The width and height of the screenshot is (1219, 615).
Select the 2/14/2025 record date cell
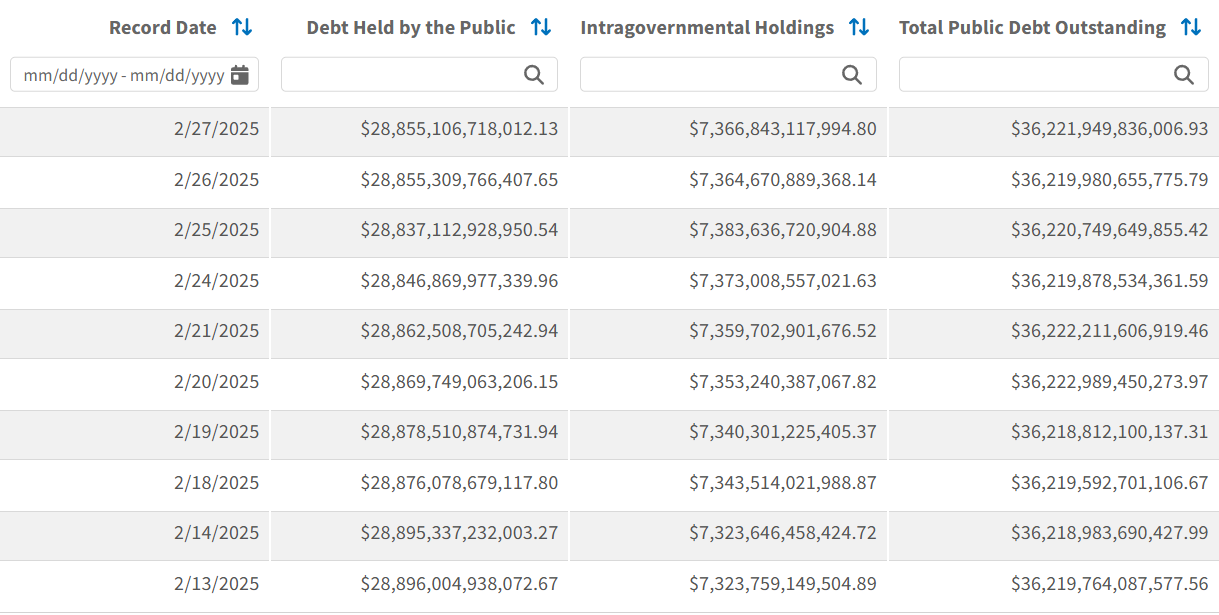(216, 533)
